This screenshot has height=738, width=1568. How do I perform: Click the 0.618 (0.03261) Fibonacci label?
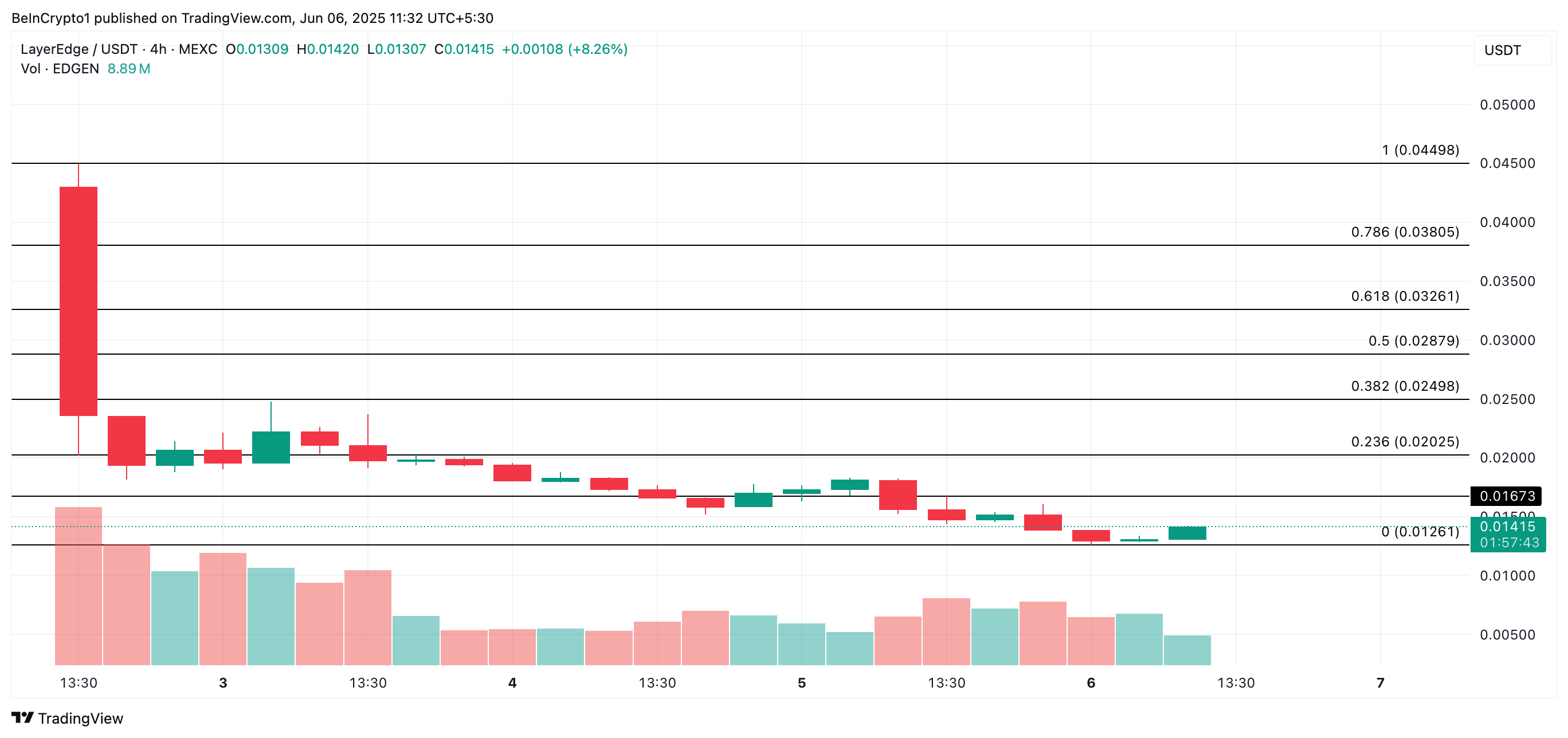(1404, 296)
